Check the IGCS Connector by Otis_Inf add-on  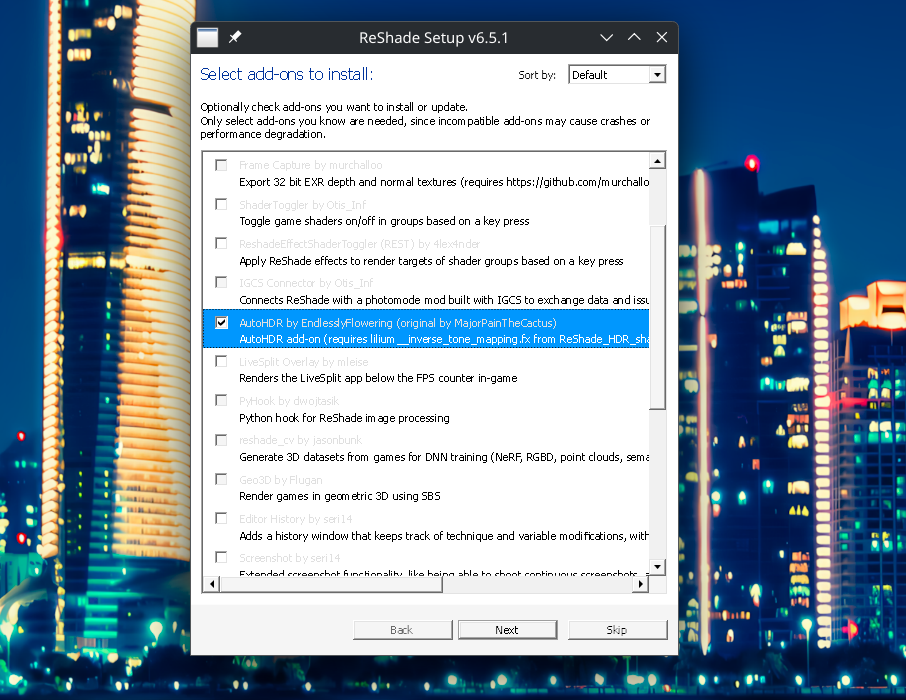[x=221, y=283]
